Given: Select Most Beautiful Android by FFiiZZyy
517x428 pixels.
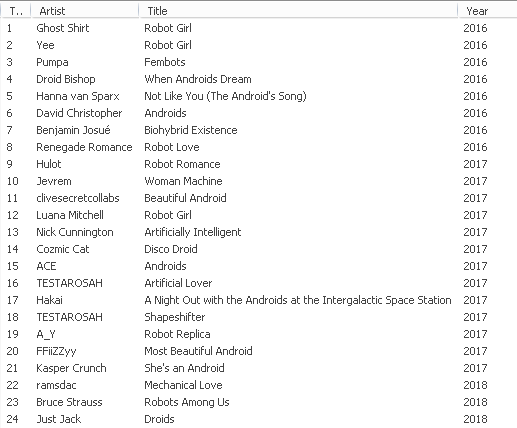Looking at the screenshot, I should click(x=258, y=351).
